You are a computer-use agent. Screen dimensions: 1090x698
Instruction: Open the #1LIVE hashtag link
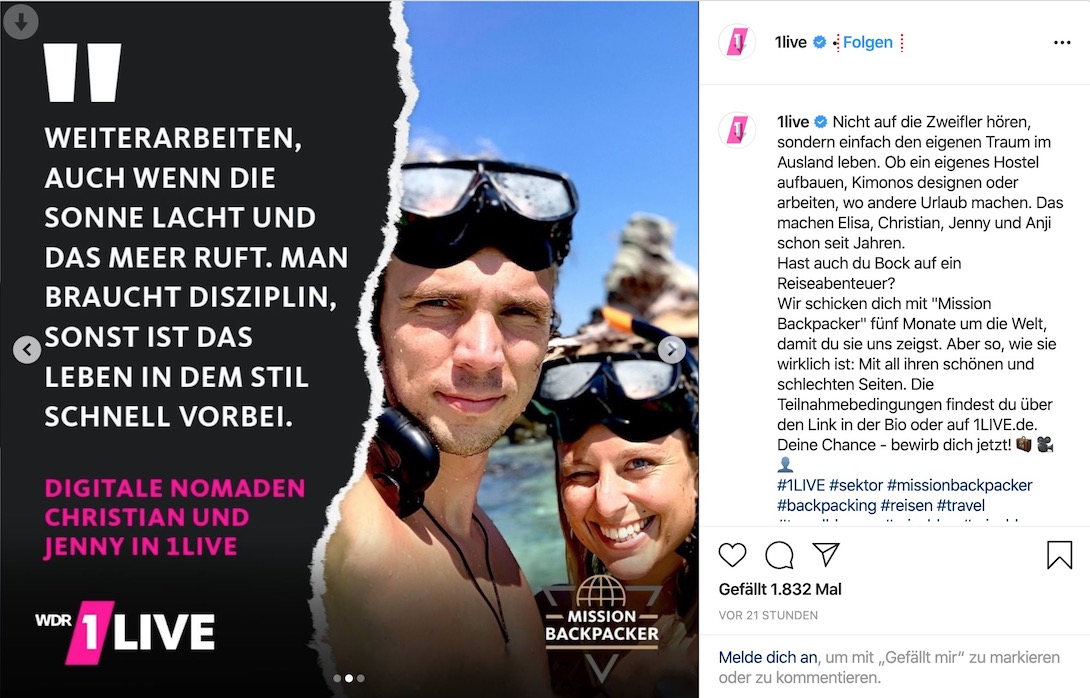click(x=801, y=485)
